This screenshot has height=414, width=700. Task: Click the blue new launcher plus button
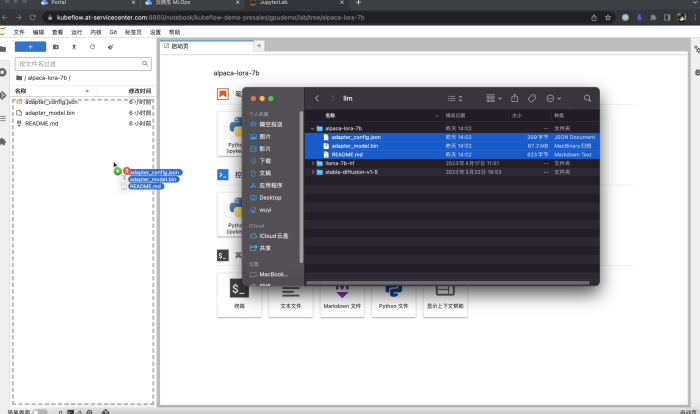(30, 47)
